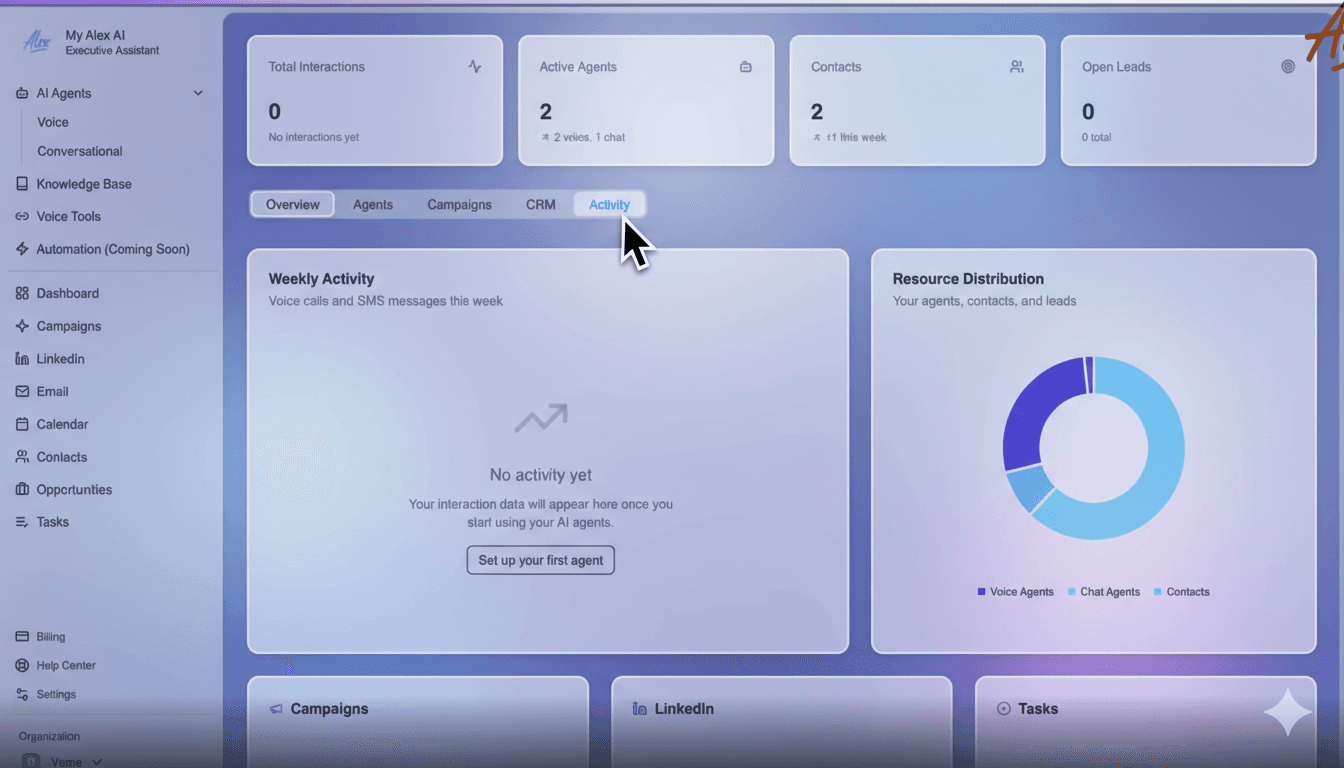Switch to the CRM tab
Image resolution: width=1344 pixels, height=768 pixels.
pyautogui.click(x=540, y=204)
